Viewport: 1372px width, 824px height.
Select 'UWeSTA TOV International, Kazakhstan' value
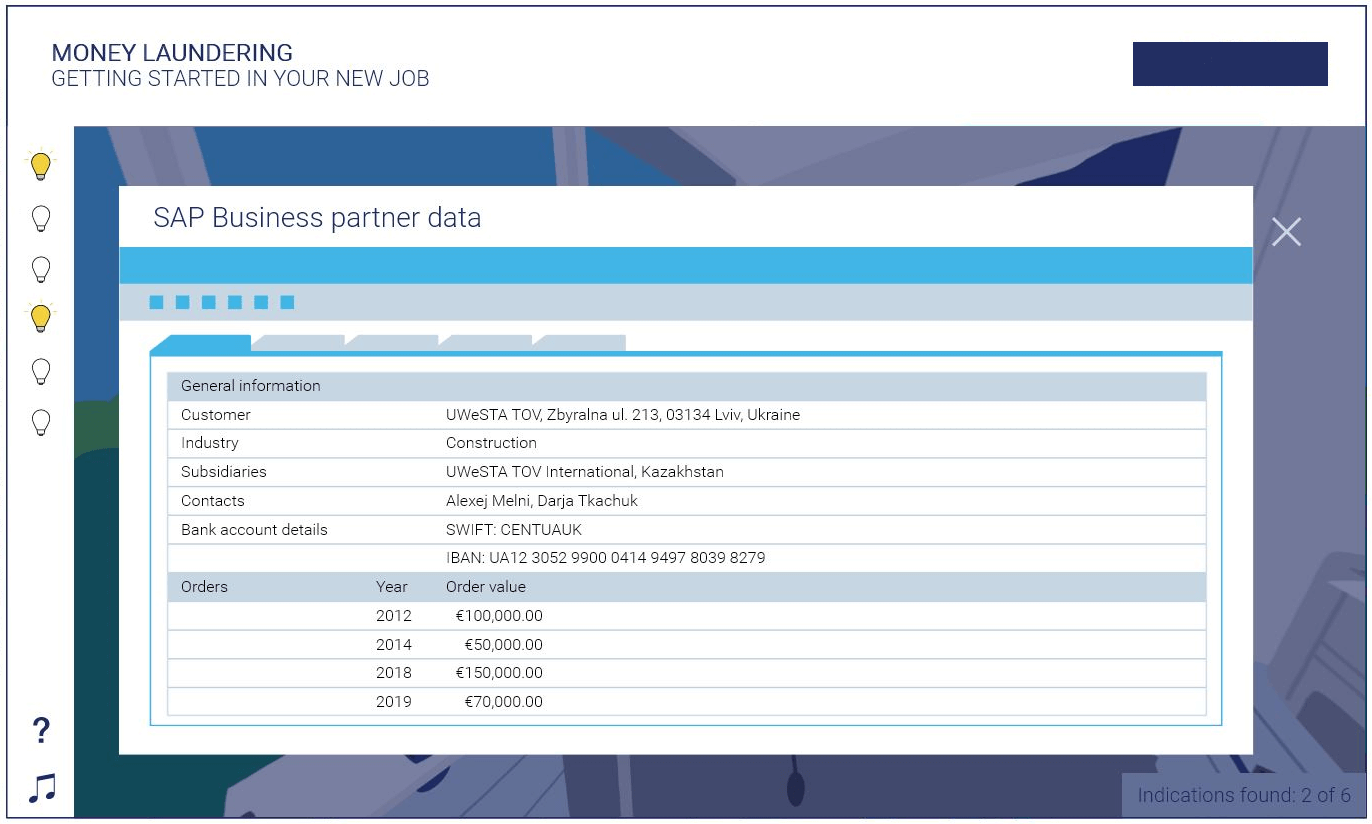(x=585, y=471)
